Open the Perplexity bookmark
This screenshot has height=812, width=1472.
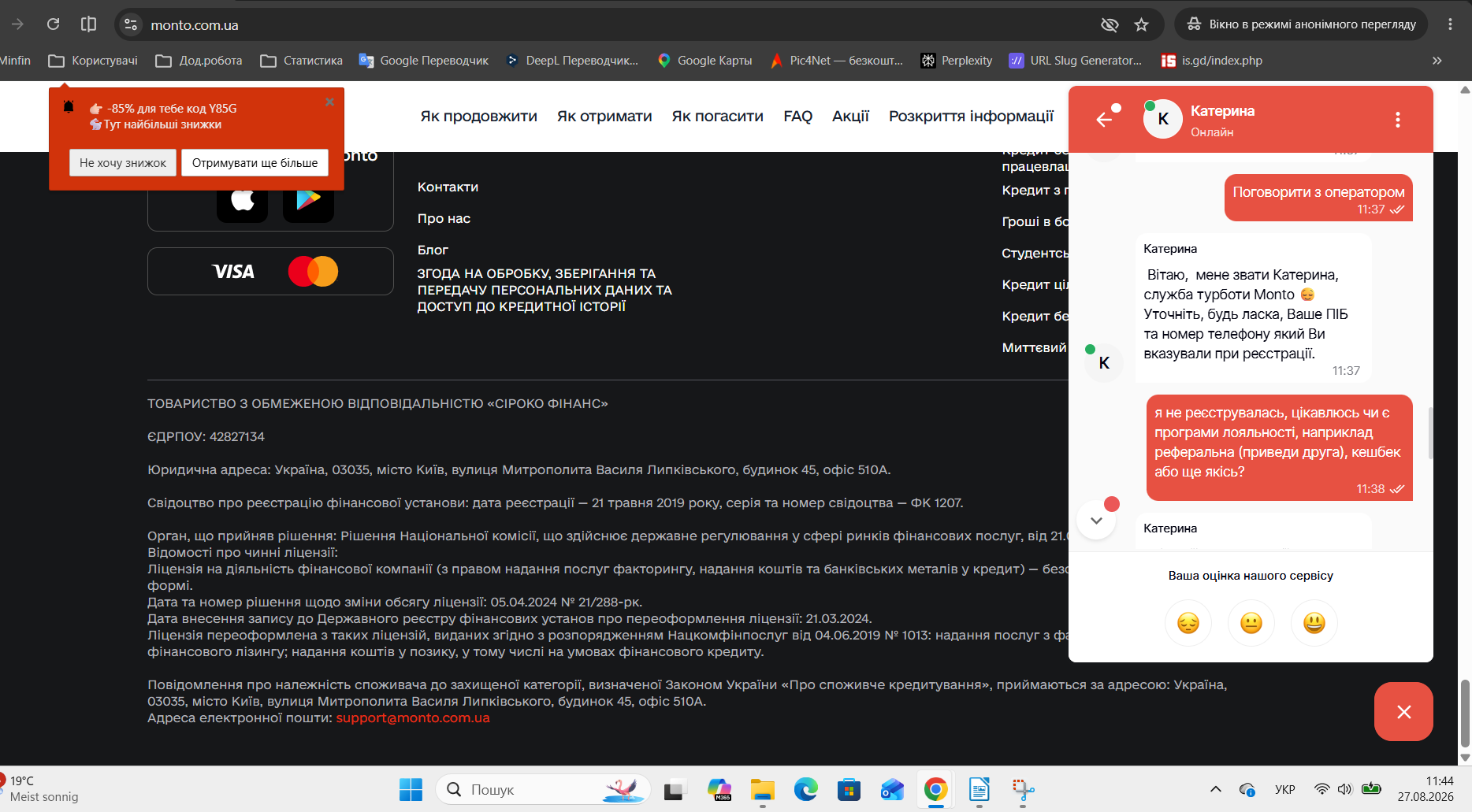click(x=957, y=61)
